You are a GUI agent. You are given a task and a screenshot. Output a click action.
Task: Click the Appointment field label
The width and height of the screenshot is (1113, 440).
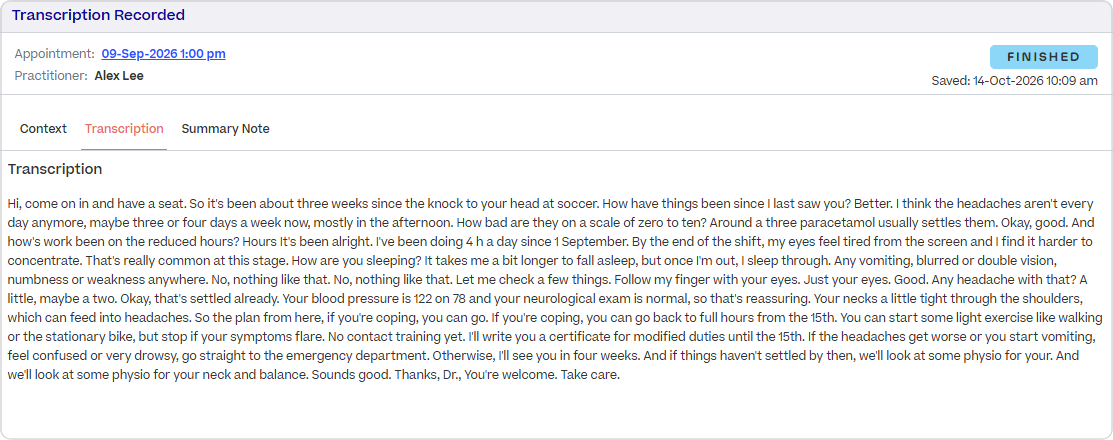click(x=55, y=54)
